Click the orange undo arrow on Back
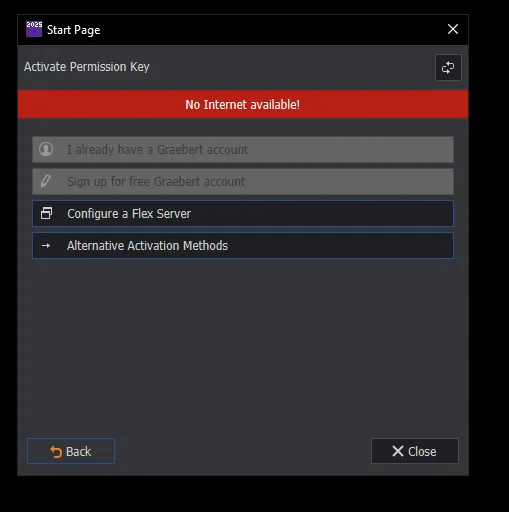 [x=56, y=452]
